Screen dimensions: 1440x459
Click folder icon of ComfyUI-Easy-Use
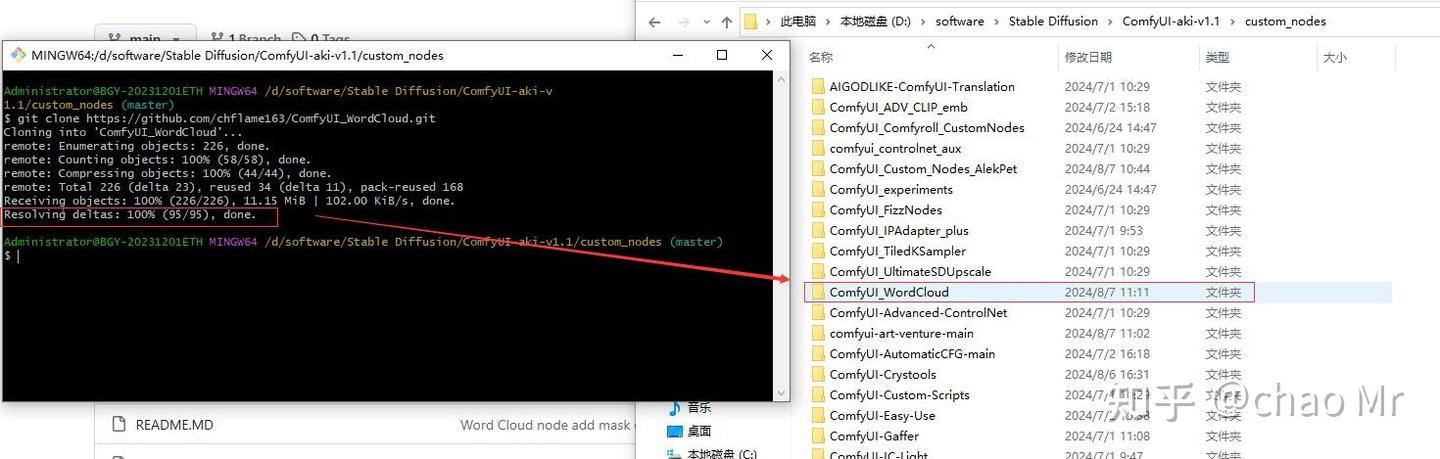818,415
